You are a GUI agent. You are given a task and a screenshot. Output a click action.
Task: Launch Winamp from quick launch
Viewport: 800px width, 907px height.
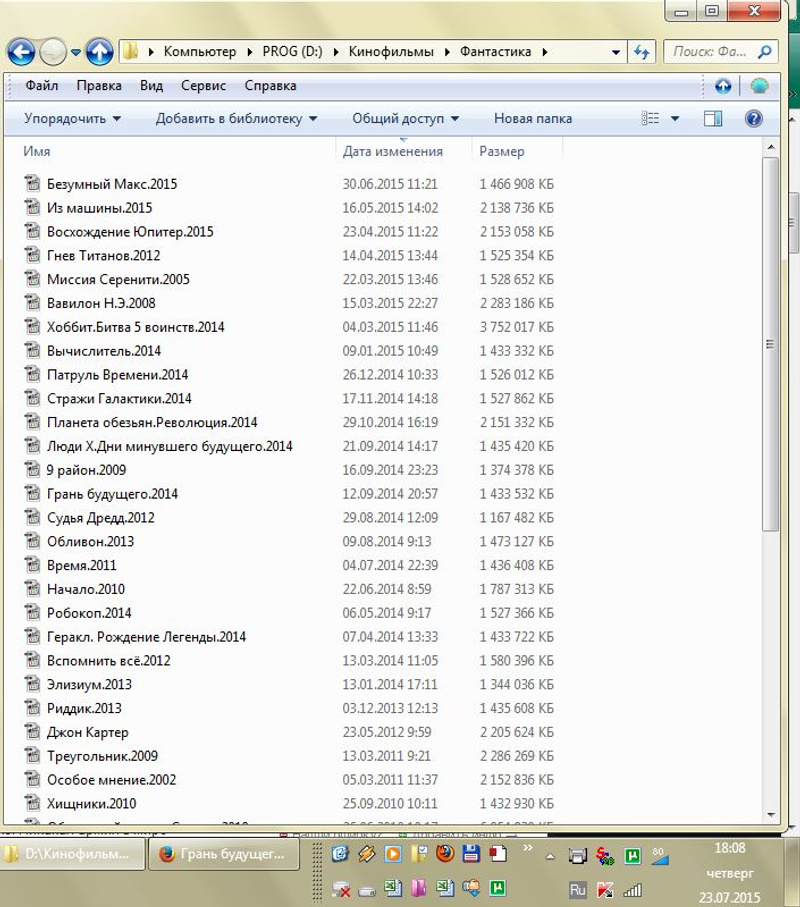(x=367, y=854)
